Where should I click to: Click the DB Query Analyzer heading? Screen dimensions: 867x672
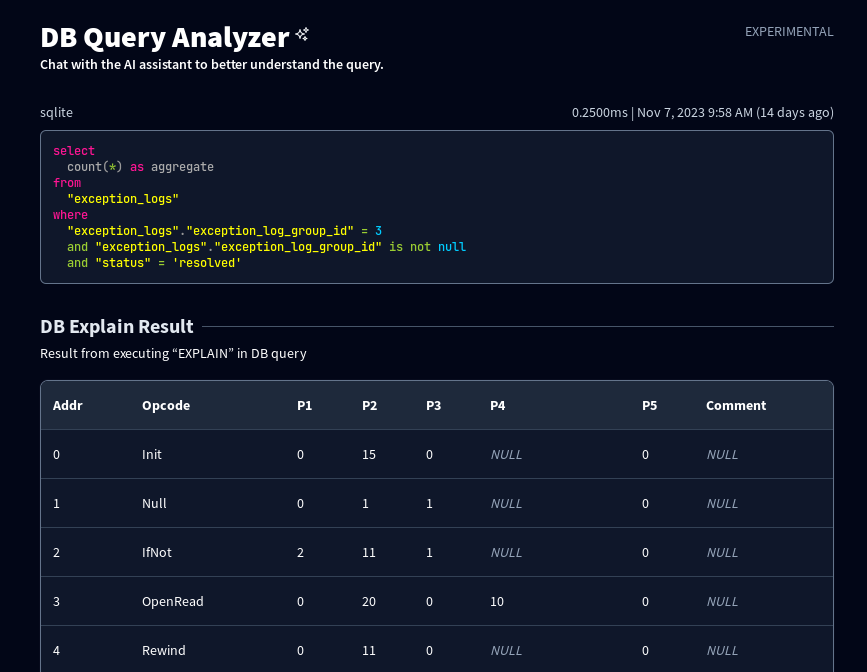(x=165, y=38)
